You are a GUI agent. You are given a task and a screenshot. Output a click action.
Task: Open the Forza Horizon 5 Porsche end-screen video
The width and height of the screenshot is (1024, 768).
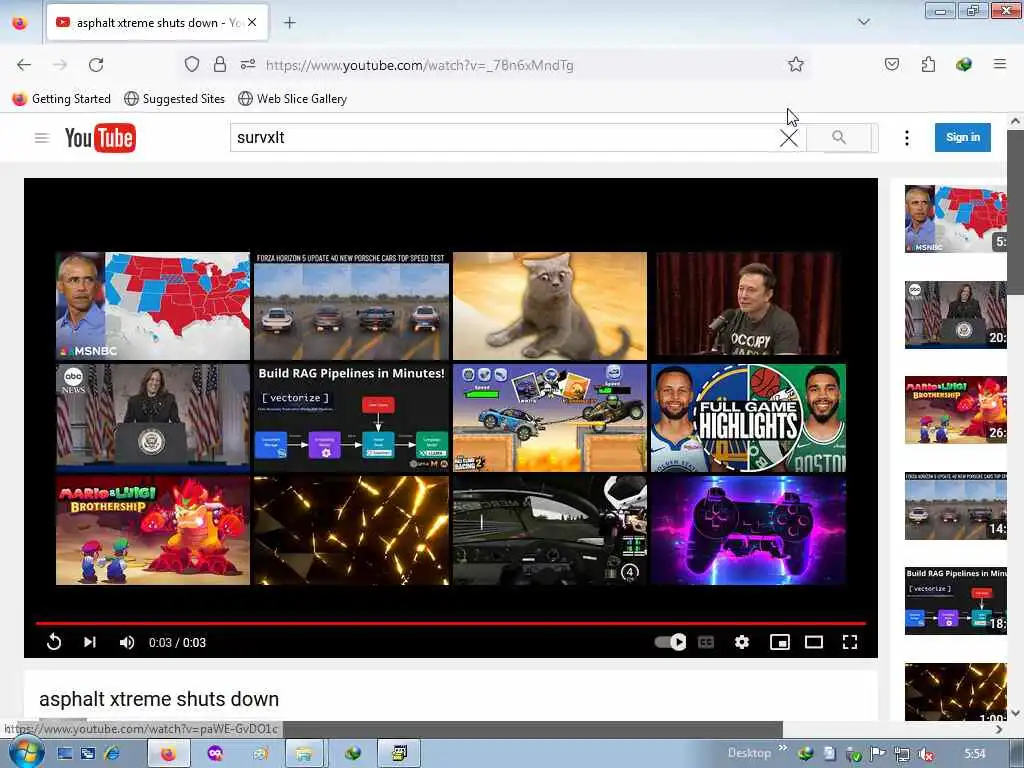[351, 306]
